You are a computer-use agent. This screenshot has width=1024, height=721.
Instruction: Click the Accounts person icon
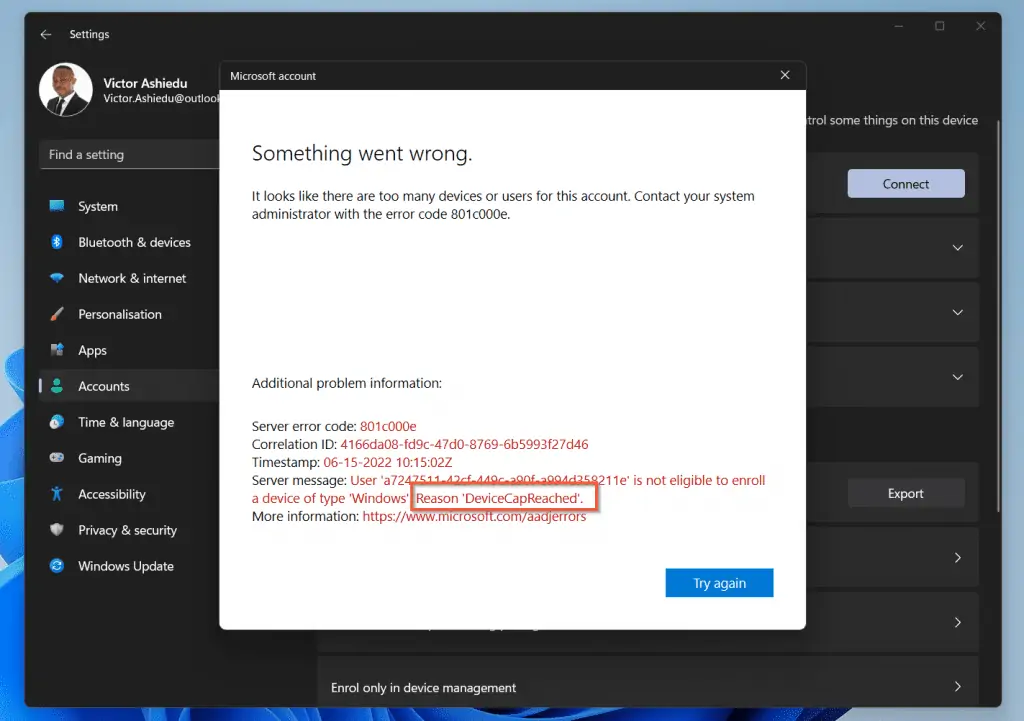[57, 386]
